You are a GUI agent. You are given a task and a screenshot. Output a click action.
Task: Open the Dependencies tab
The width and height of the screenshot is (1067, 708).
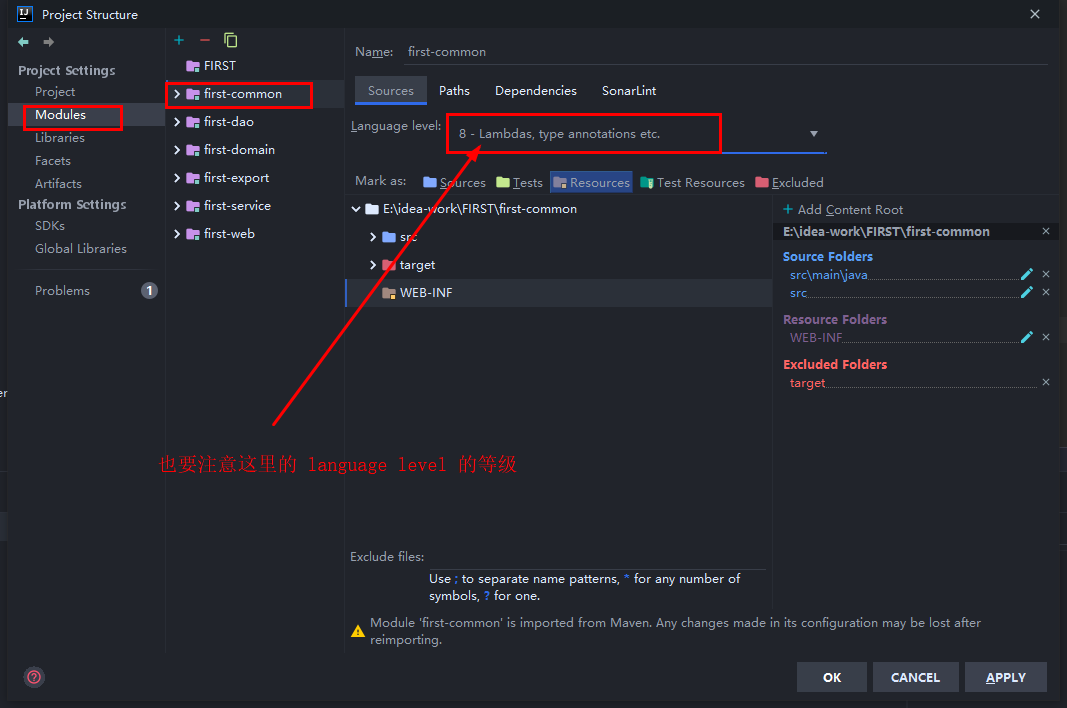tap(535, 90)
